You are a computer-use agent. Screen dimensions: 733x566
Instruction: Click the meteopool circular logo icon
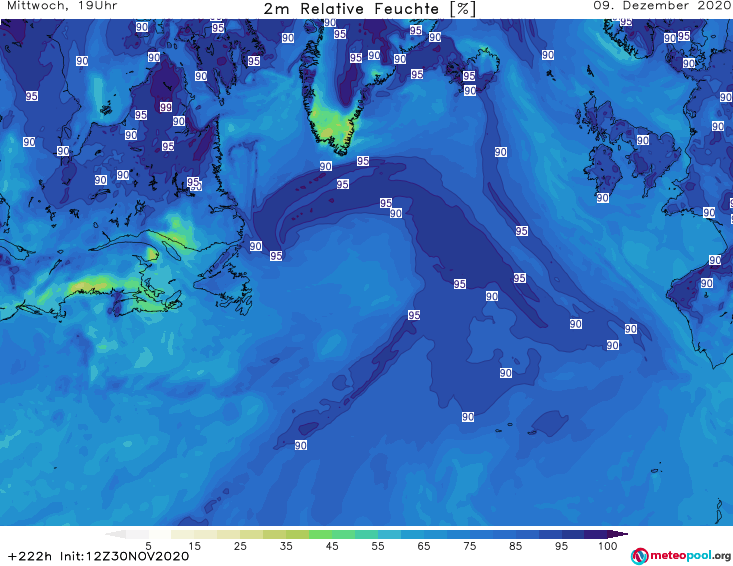point(639,556)
